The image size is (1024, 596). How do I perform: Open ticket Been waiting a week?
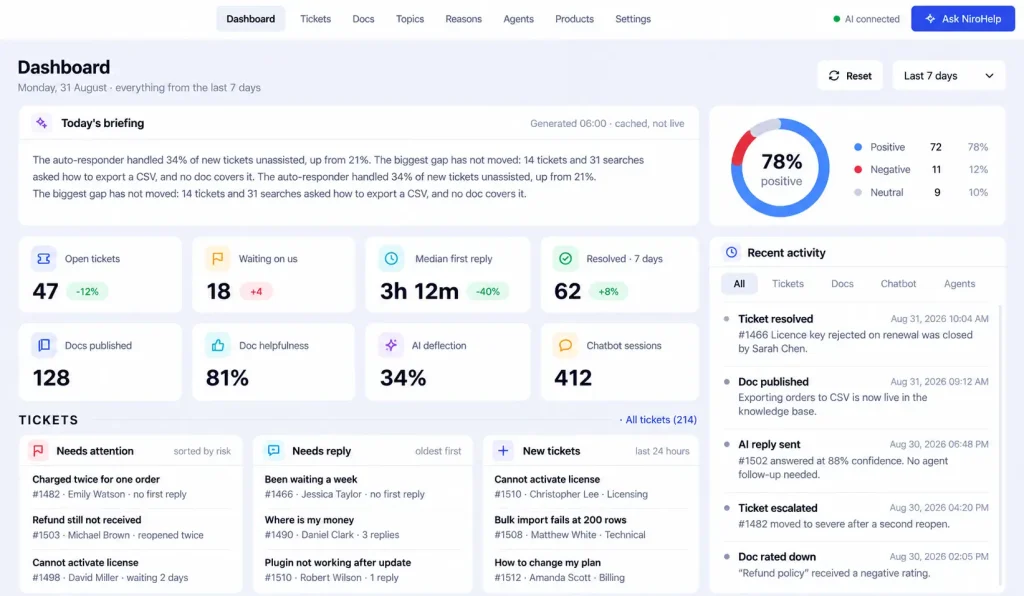pyautogui.click(x=363, y=486)
